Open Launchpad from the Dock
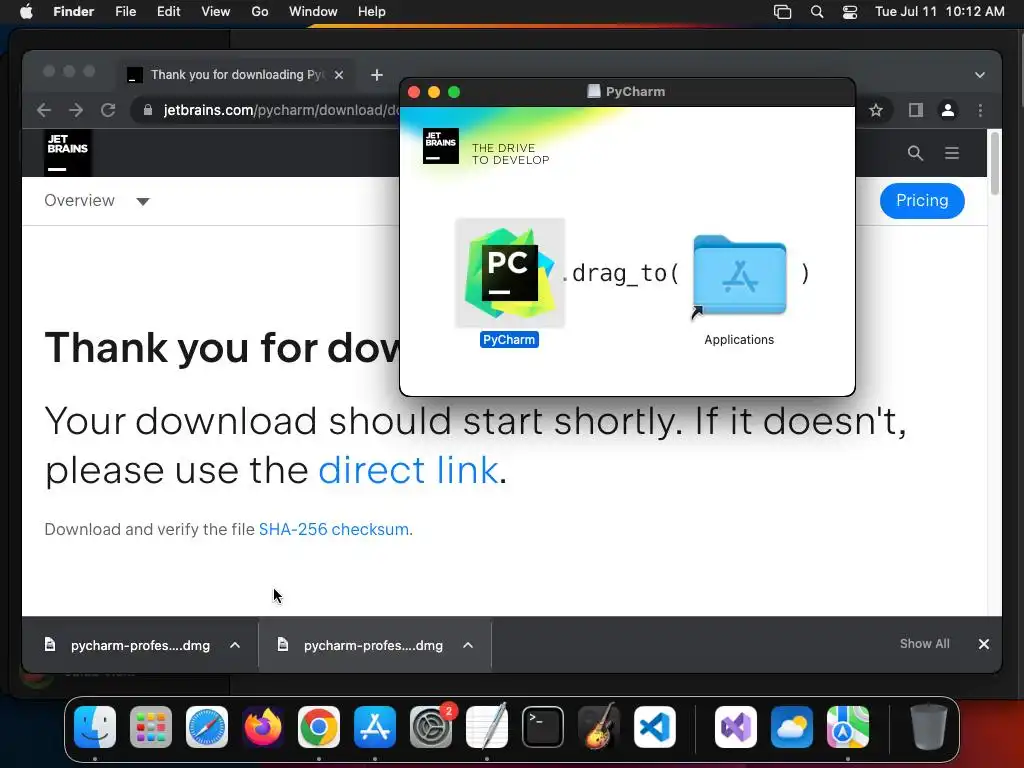 click(x=151, y=727)
